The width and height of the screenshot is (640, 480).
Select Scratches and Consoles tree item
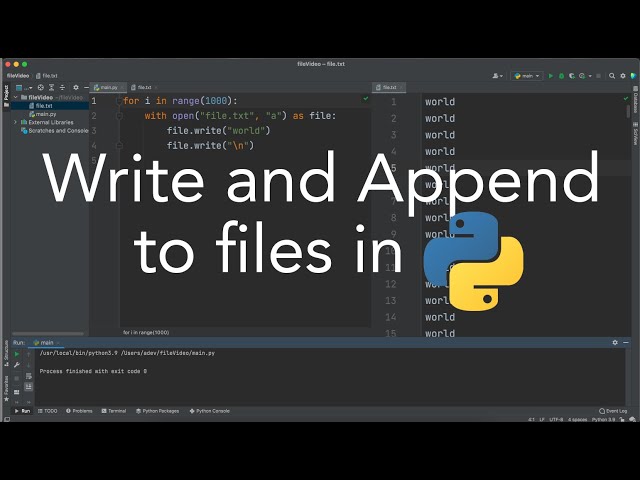55,131
